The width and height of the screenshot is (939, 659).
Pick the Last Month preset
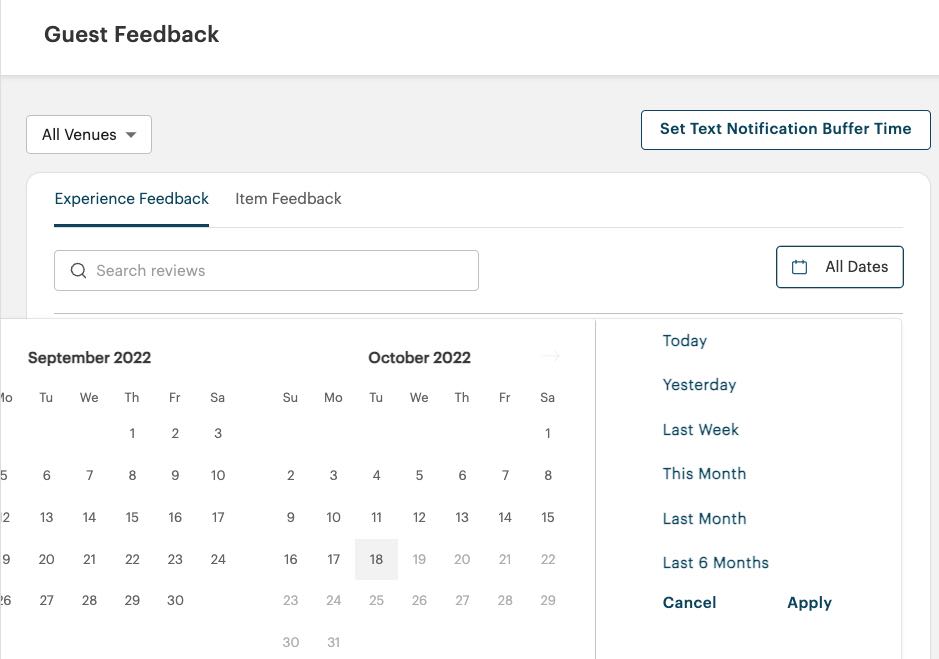[704, 519]
